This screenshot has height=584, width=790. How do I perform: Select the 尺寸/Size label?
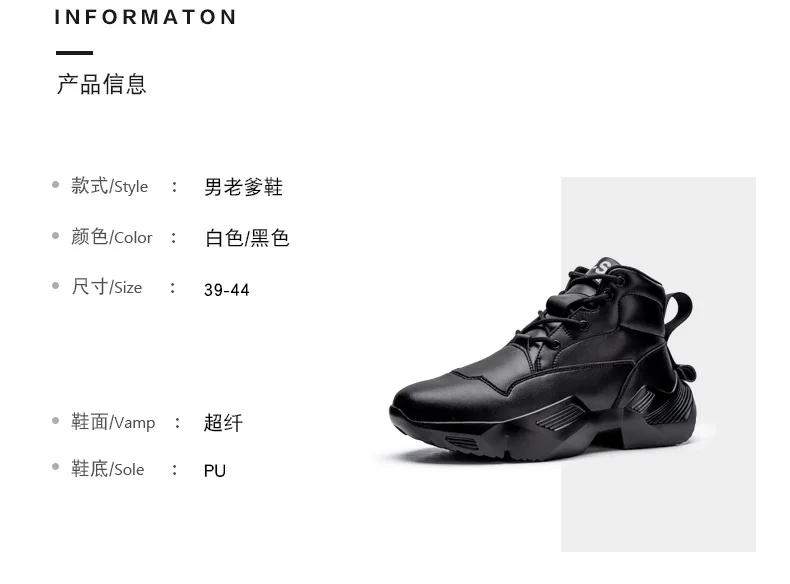point(106,287)
